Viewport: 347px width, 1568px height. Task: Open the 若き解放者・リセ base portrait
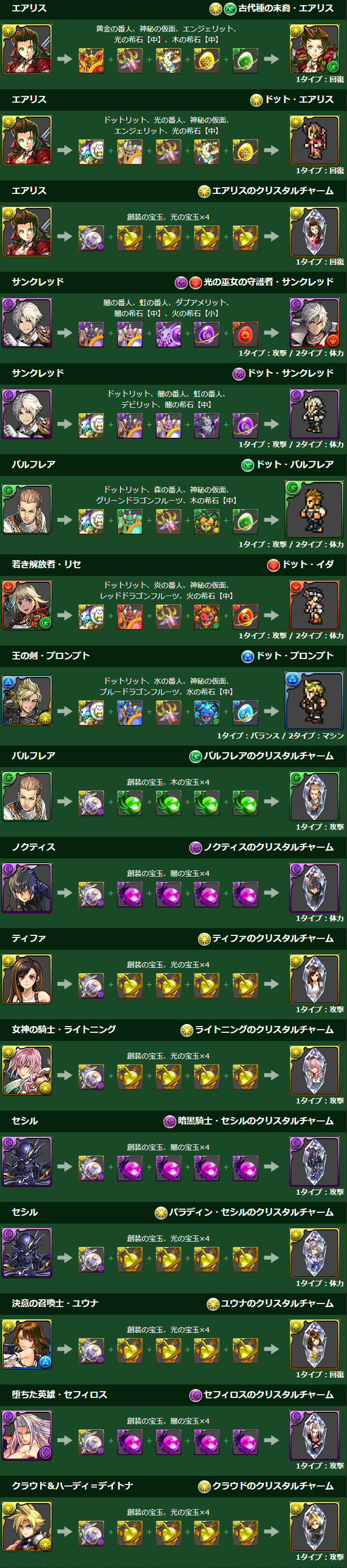click(27, 605)
